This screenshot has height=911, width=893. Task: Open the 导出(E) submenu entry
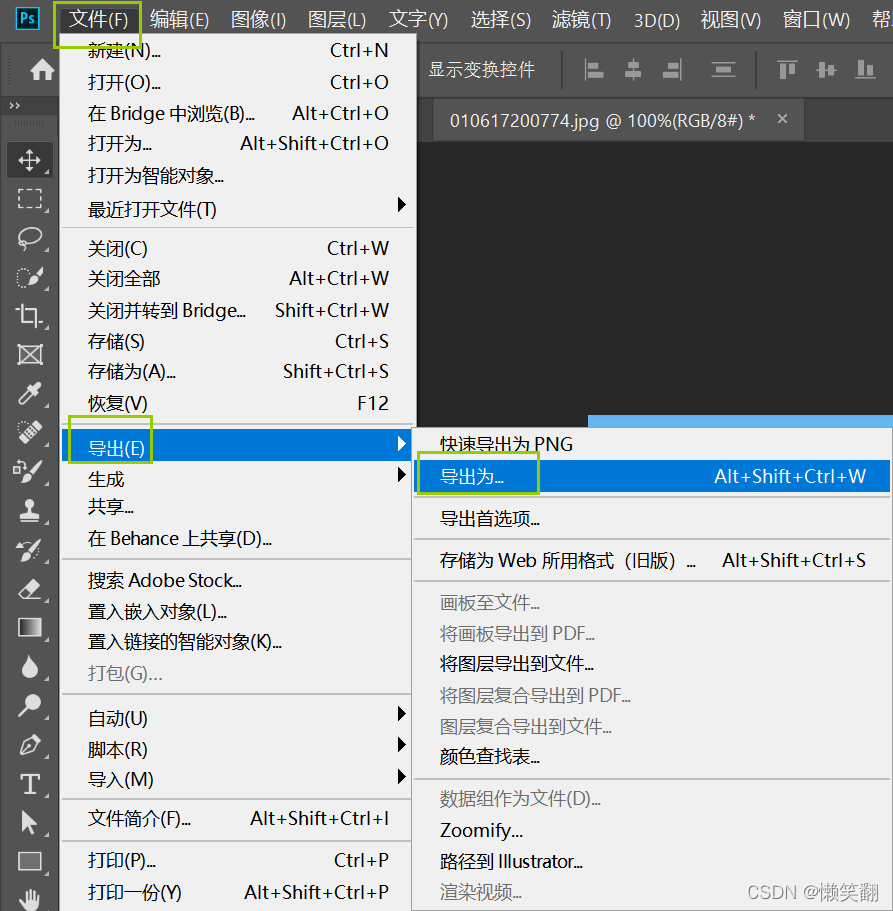tap(238, 445)
